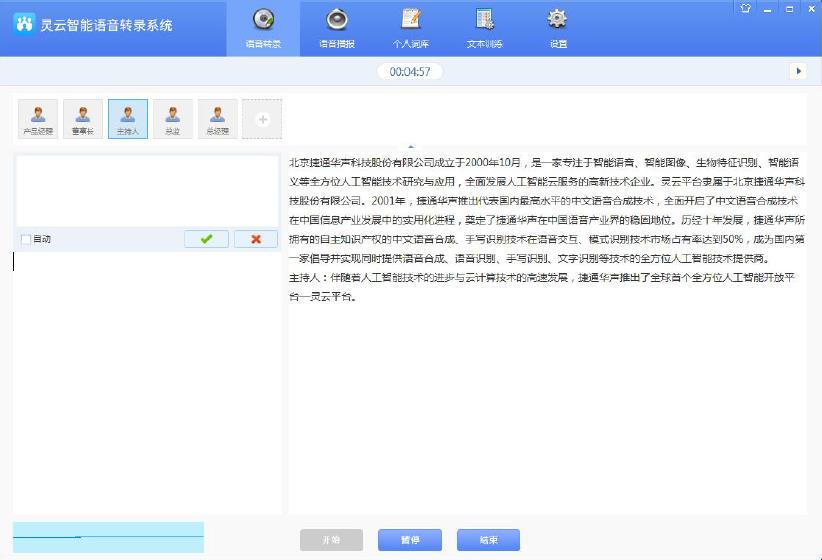
Task: Click the audio waveform display
Action: pos(108,537)
